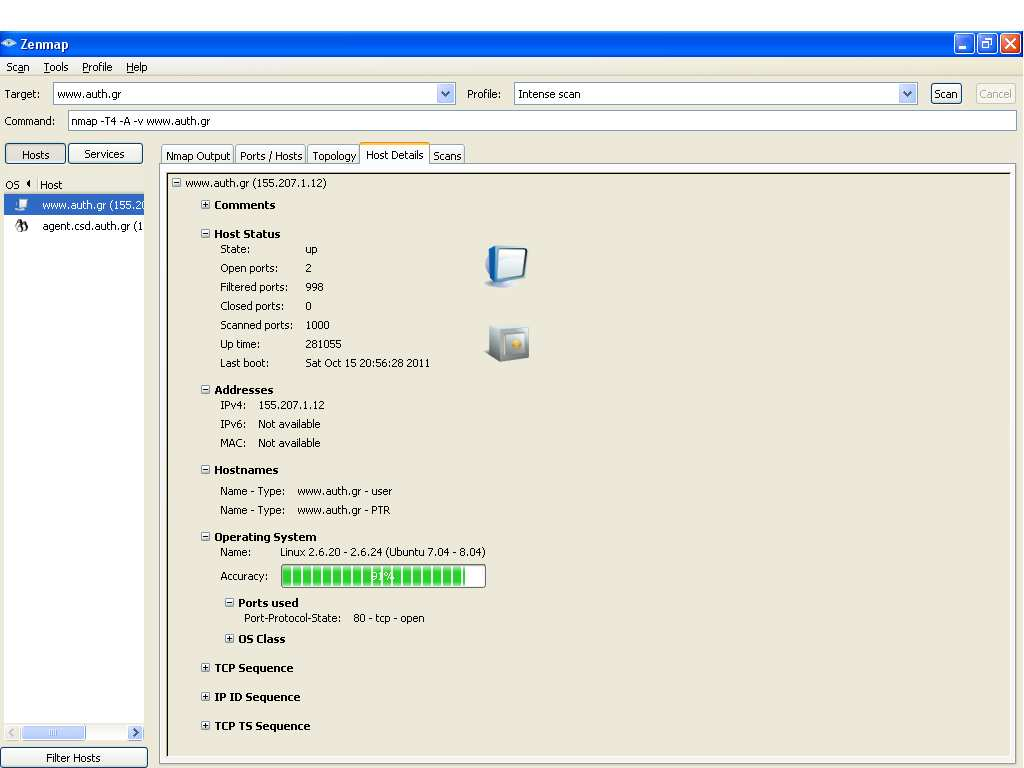This screenshot has height=768, width=1024.
Task: Click the OS column sort arrow
Action: click(x=29, y=184)
